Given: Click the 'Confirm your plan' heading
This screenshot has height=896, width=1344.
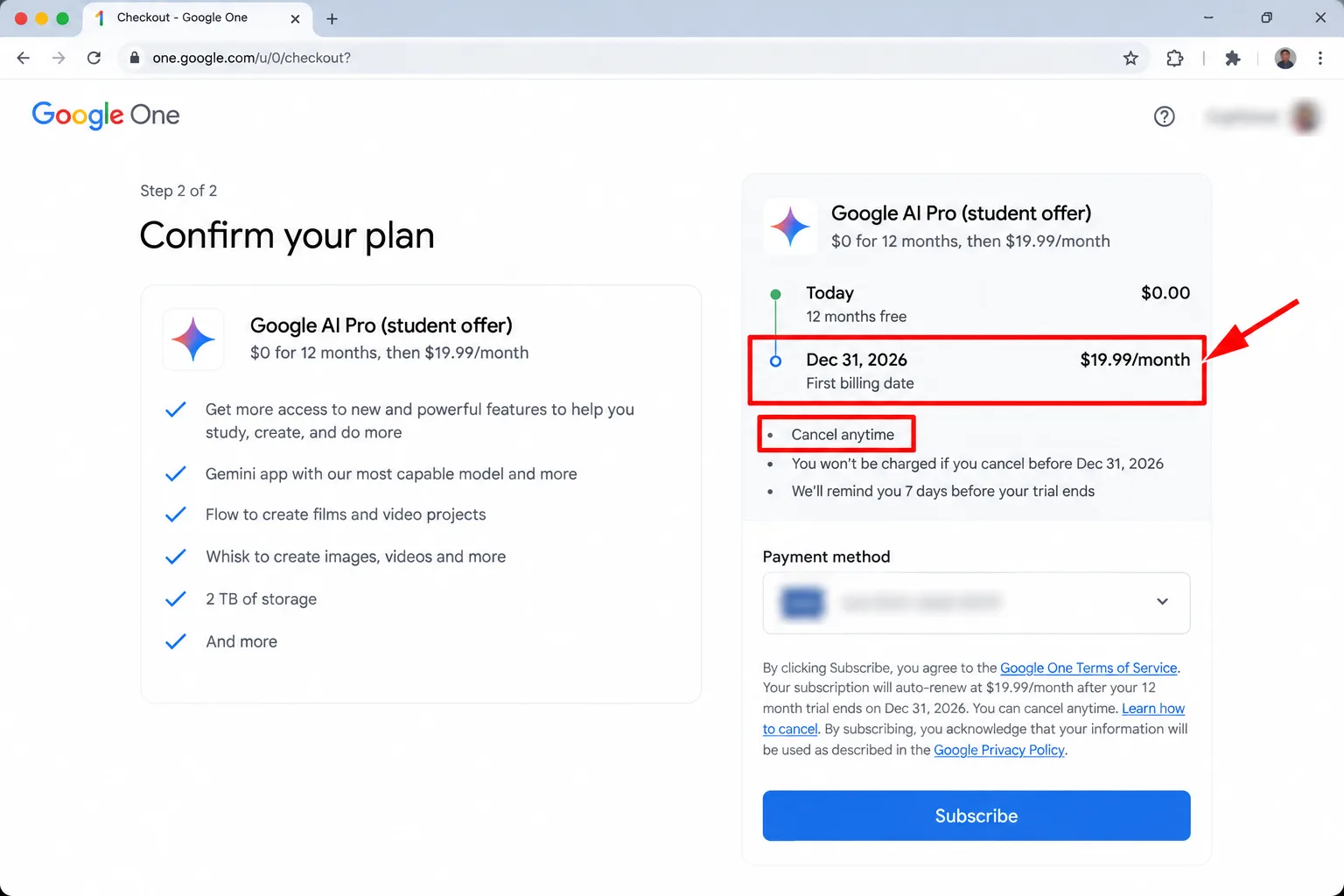Looking at the screenshot, I should click(x=287, y=235).
